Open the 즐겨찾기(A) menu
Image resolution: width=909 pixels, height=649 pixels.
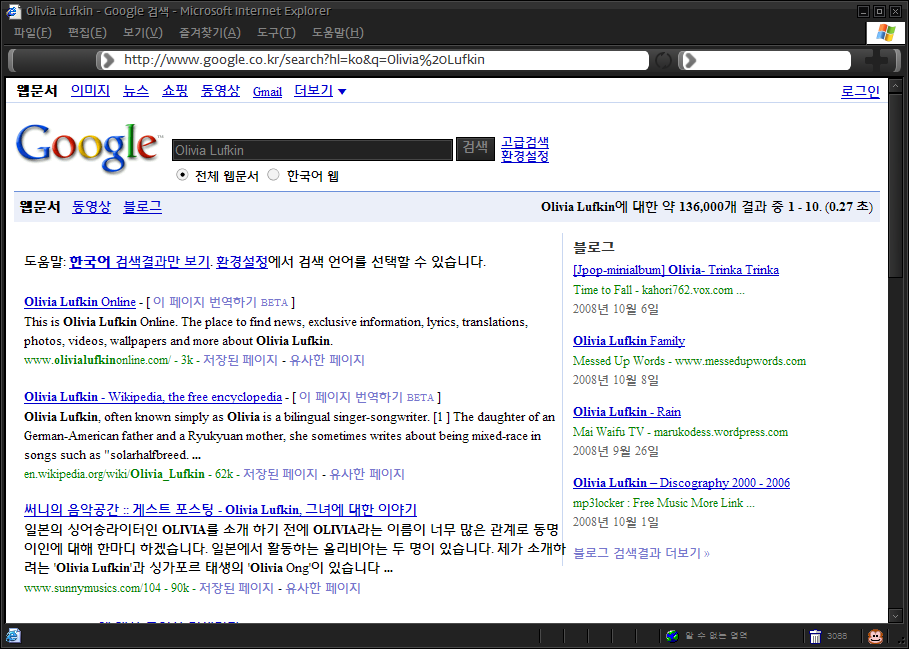[x=210, y=32]
